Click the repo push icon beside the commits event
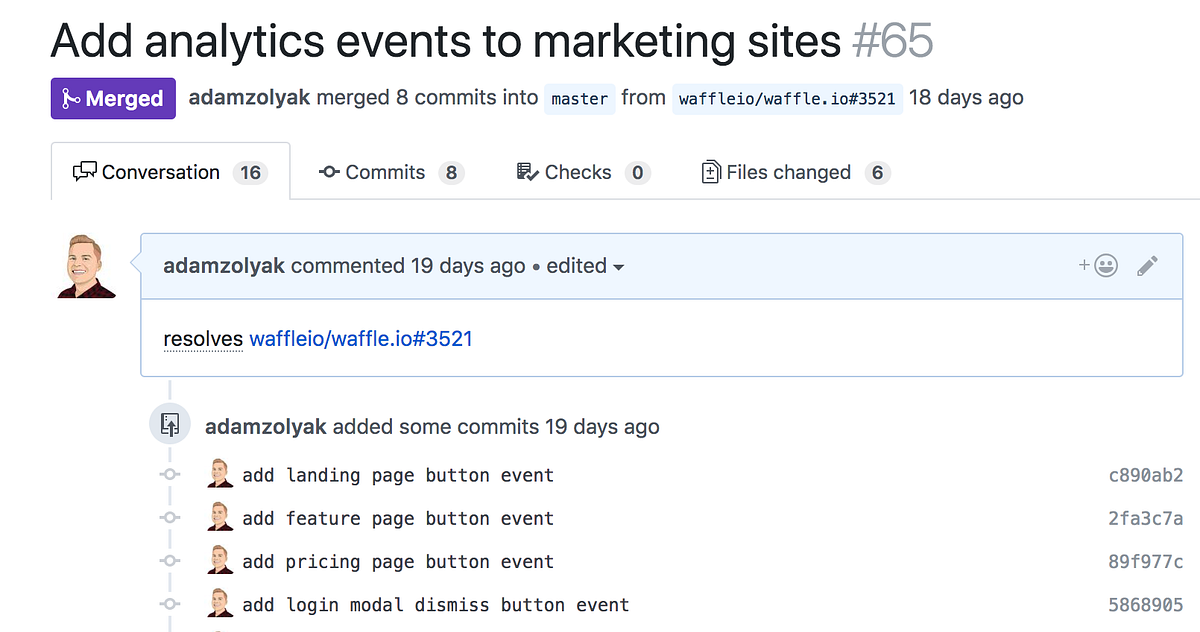This screenshot has width=1200, height=632. click(169, 423)
